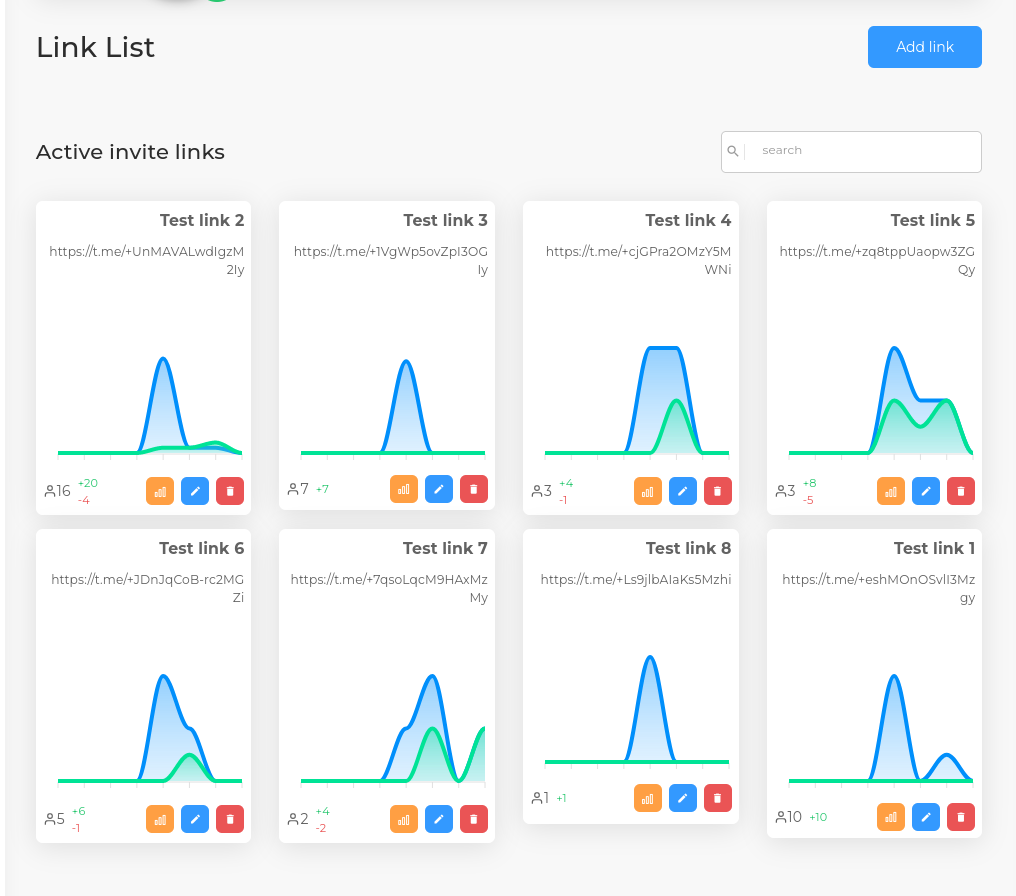Click the +zq8tppUaopw3ZGQy invite URL

[x=877, y=260]
